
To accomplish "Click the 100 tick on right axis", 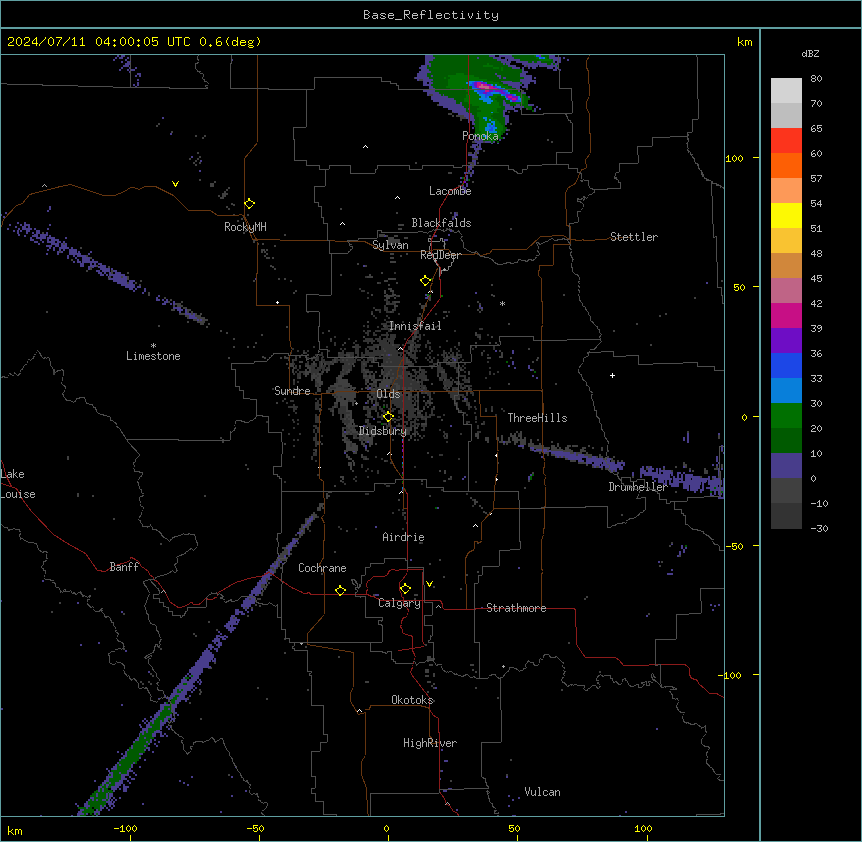I will coord(734,158).
